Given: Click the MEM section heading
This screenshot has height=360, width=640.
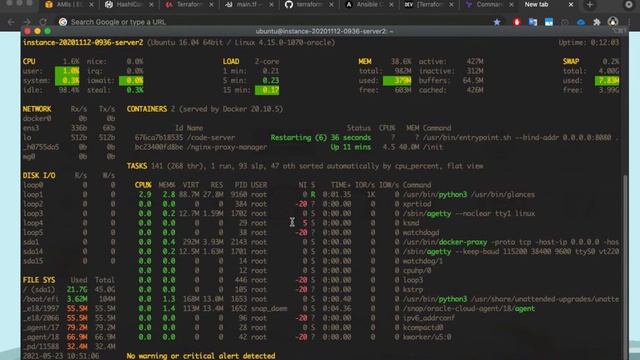Looking at the screenshot, I should coord(365,61).
